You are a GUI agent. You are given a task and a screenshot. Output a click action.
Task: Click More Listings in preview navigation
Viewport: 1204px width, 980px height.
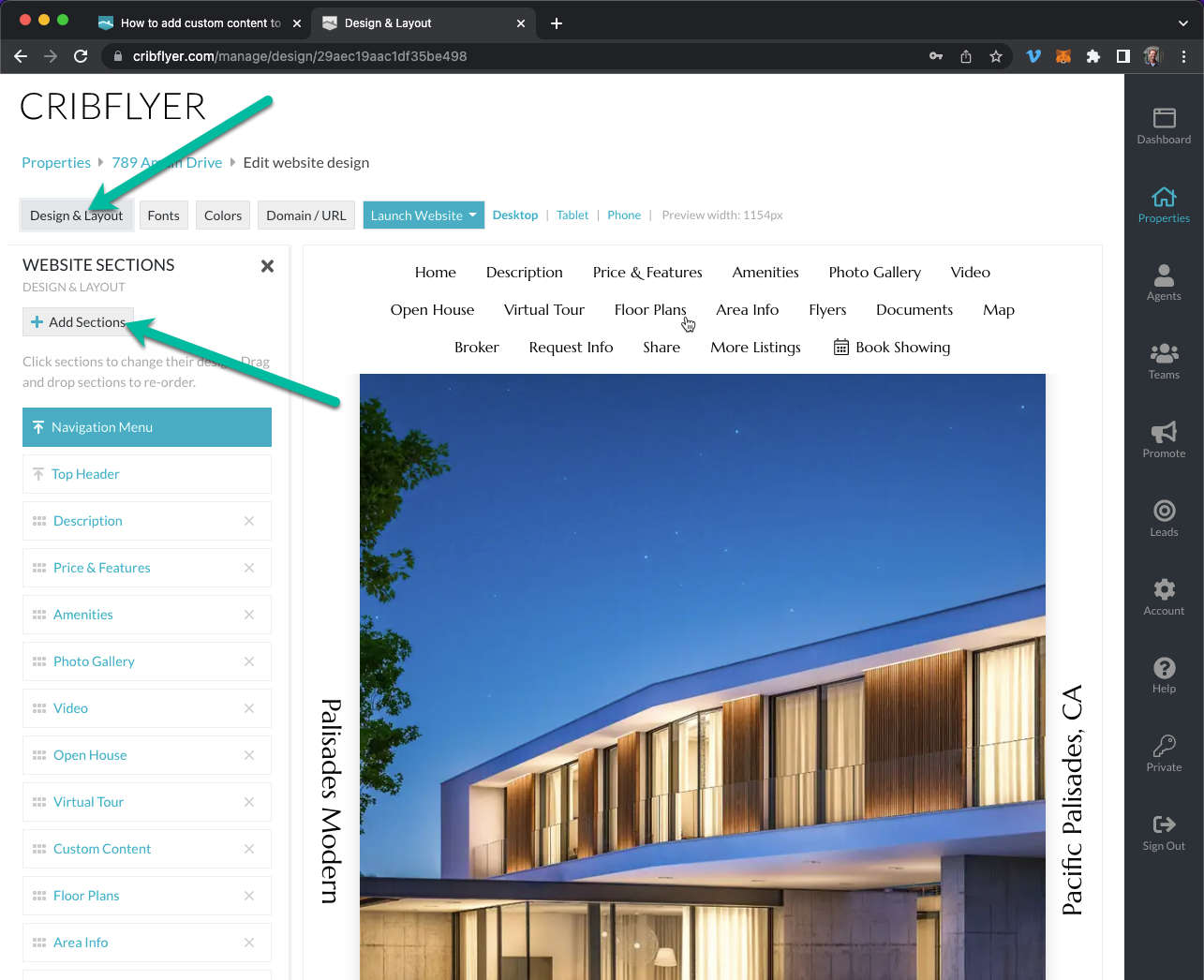[755, 348]
